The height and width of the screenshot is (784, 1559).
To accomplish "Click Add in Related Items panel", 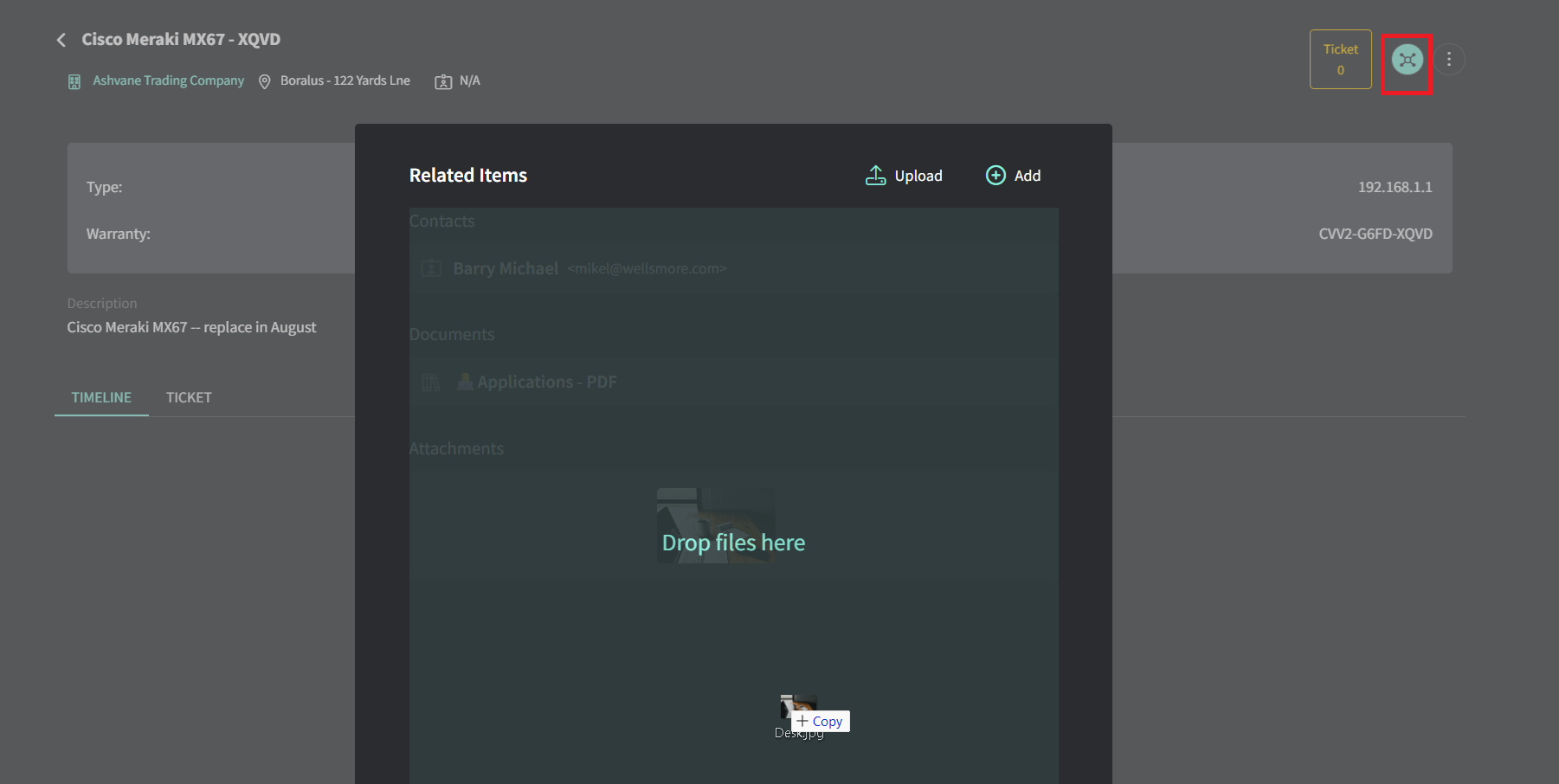I will [x=1014, y=176].
